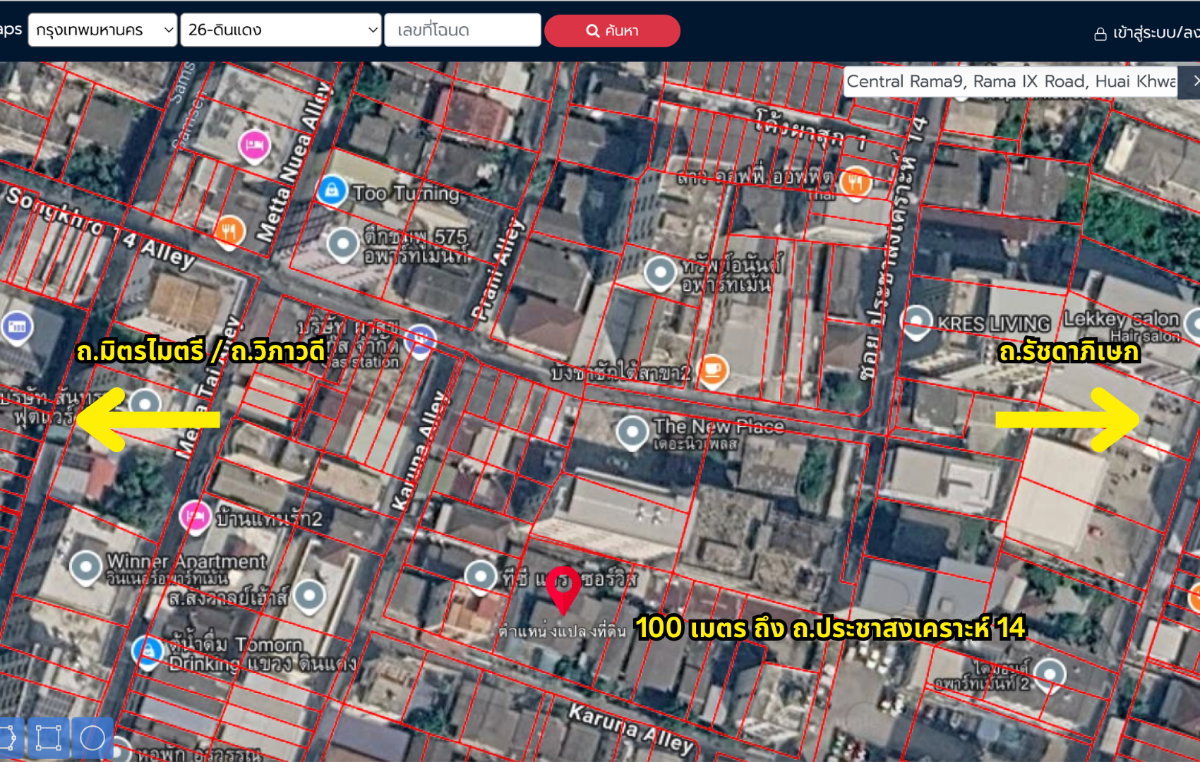
Task: Click the blue store icon near Songkro 14 Alley
Action: (x=16, y=325)
